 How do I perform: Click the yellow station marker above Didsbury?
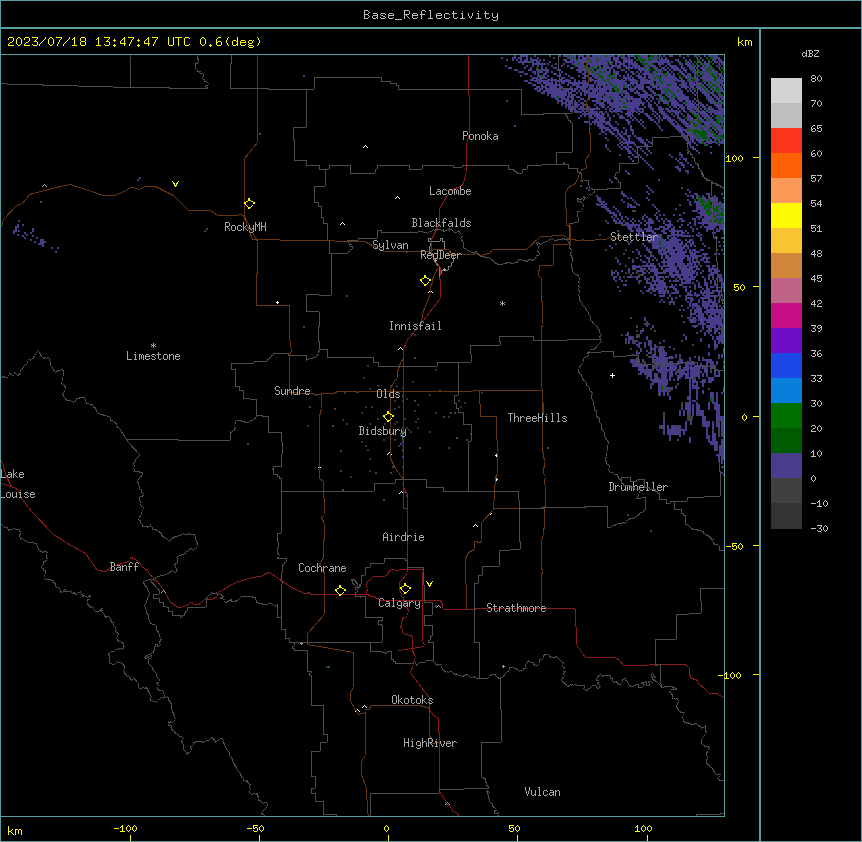coord(389,417)
